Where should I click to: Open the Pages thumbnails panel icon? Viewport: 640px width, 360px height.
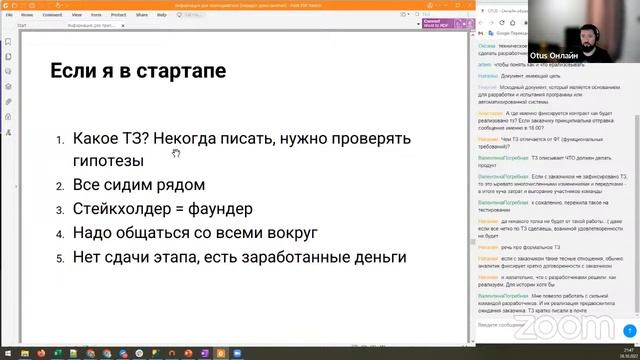tap(8, 57)
